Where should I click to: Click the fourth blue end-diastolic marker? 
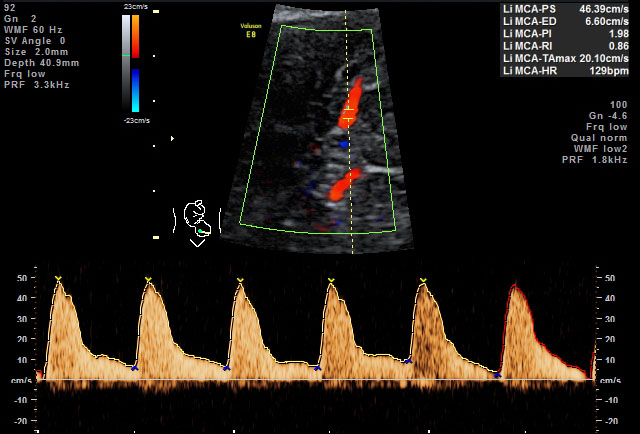(408, 361)
